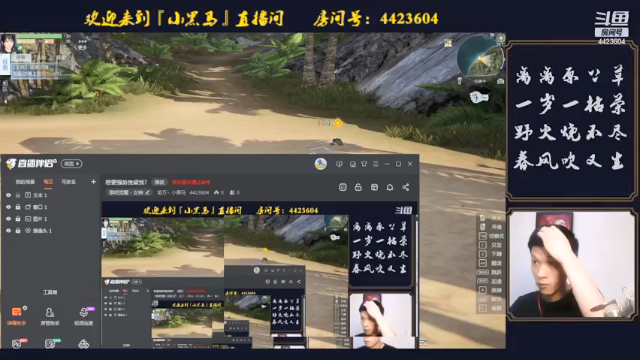
Task: Open the pill dropdown beside 直播伴侣 logo
Action: 72,164
